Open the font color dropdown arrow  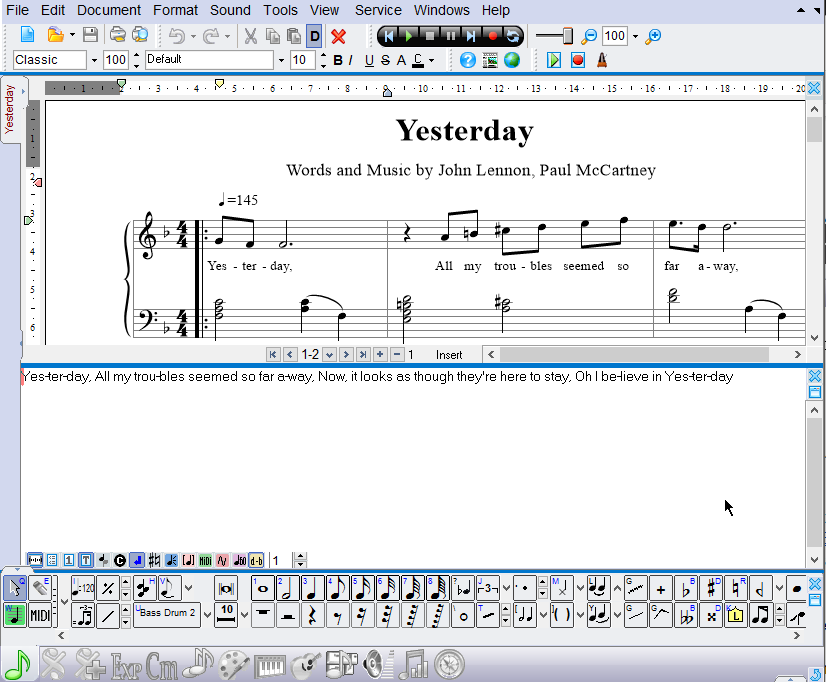click(431, 61)
